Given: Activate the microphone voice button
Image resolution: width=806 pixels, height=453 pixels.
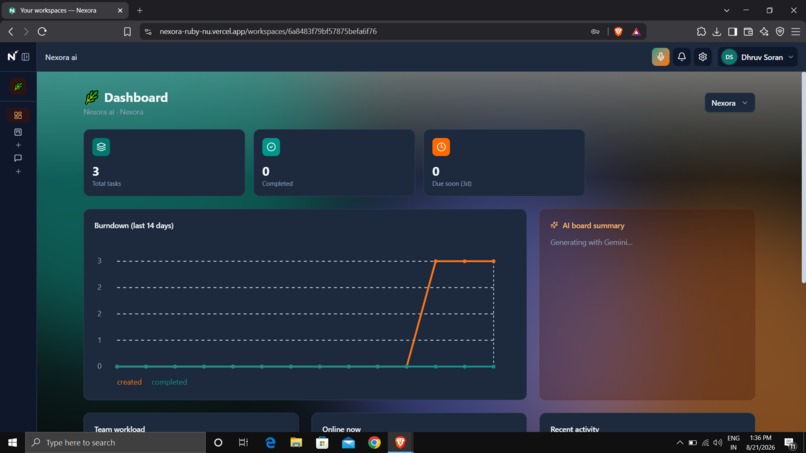Looking at the screenshot, I should 661,57.
